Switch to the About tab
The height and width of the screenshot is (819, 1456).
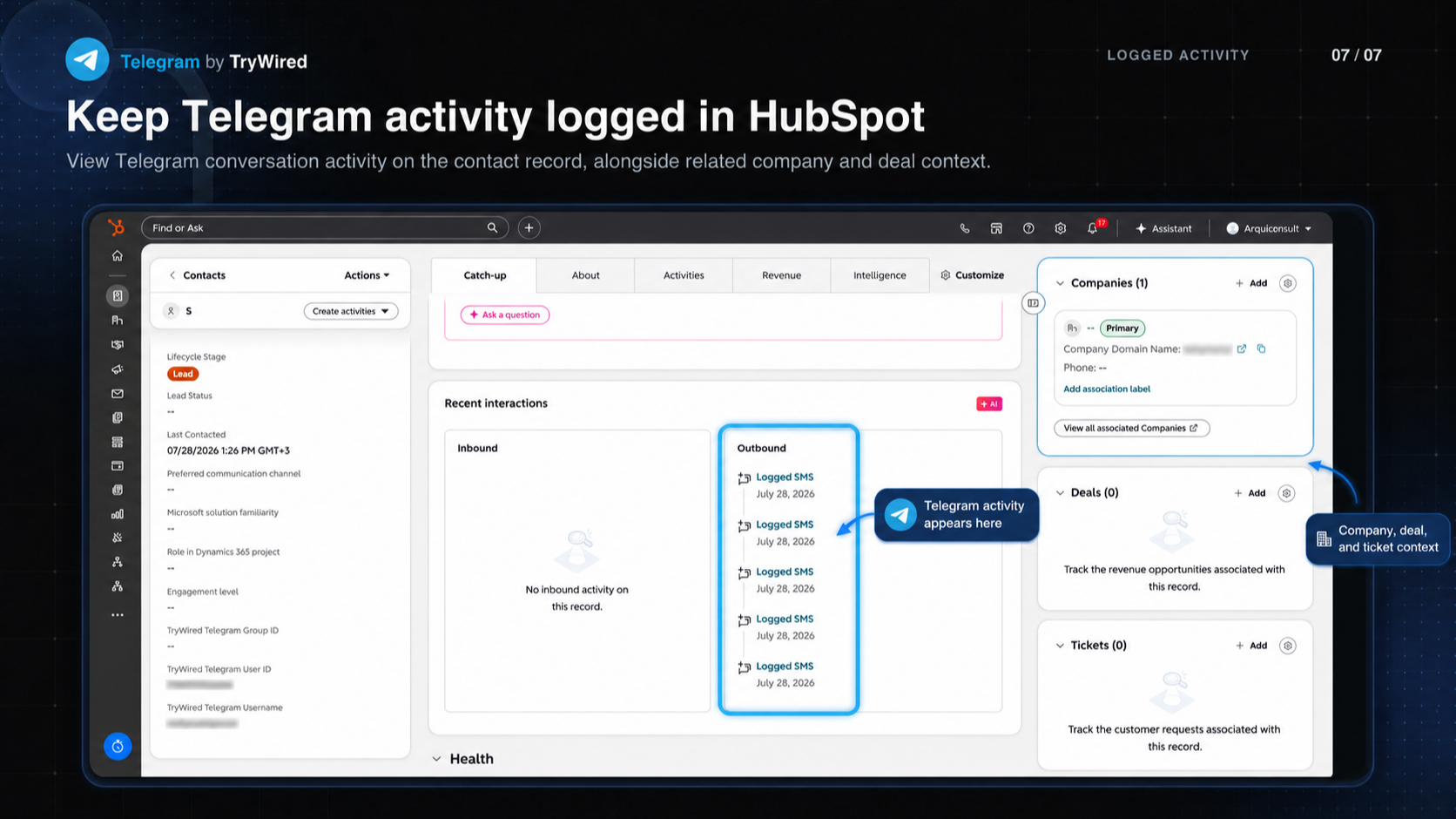pyautogui.click(x=585, y=275)
